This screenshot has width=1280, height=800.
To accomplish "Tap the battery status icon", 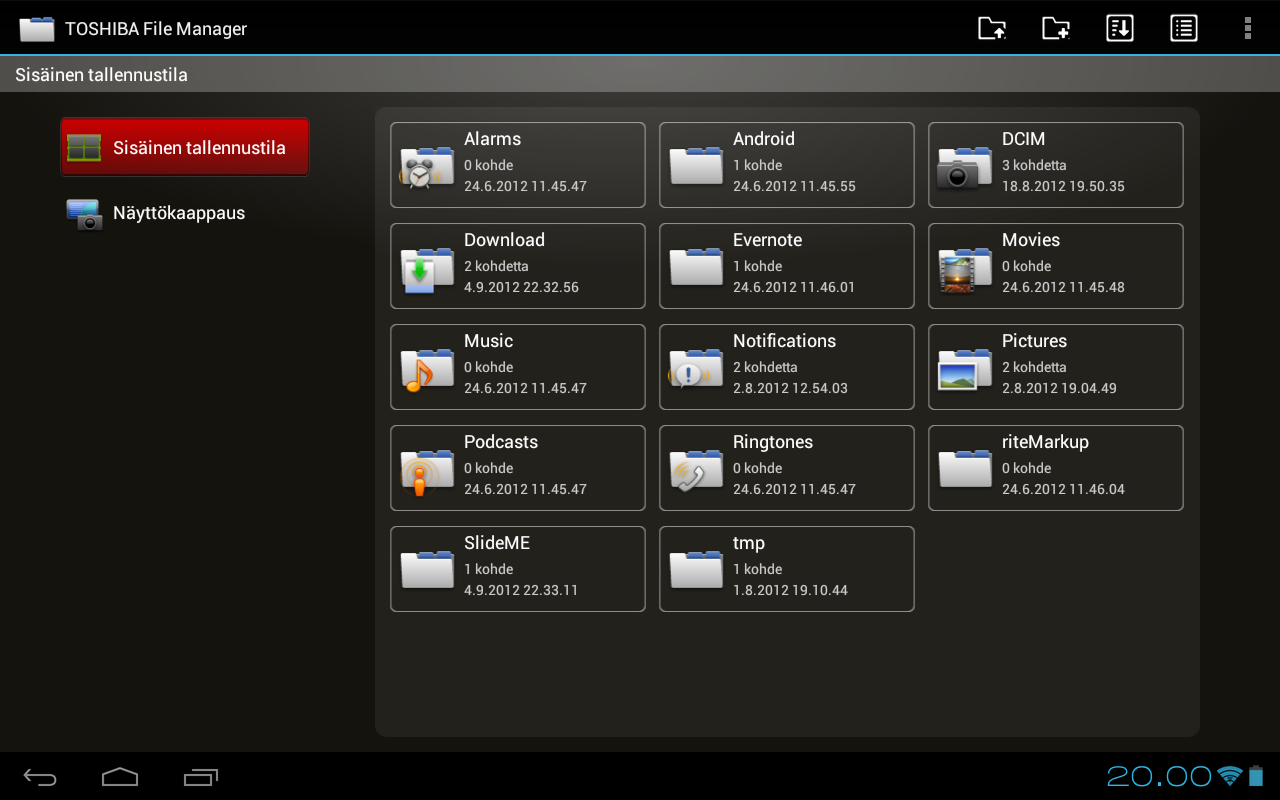I will (x=1256, y=776).
